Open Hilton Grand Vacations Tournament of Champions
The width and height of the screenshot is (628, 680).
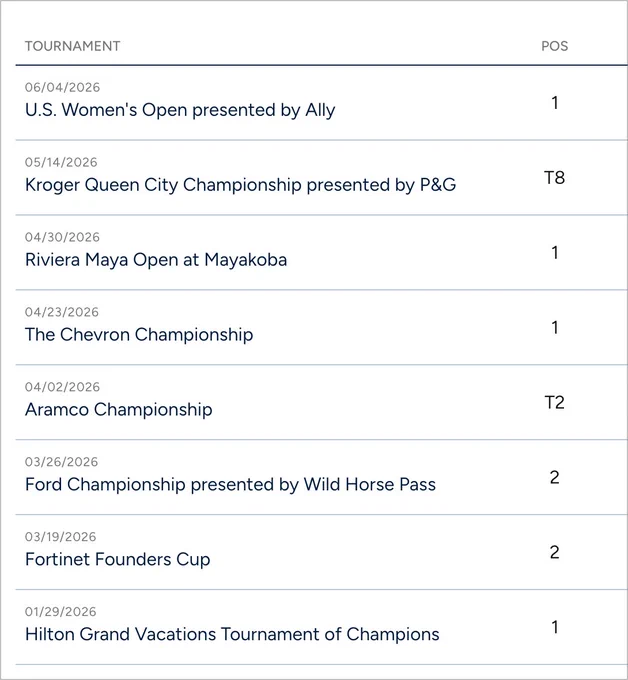[232, 634]
